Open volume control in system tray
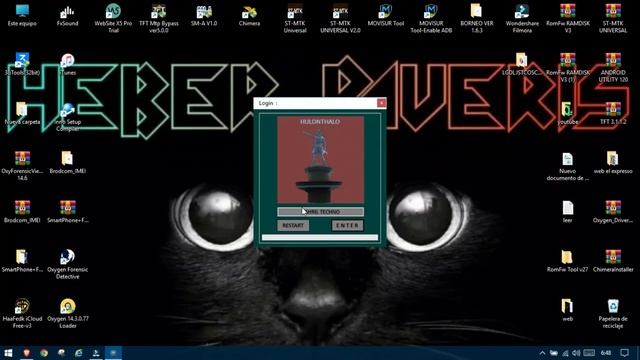 [x=576, y=353]
